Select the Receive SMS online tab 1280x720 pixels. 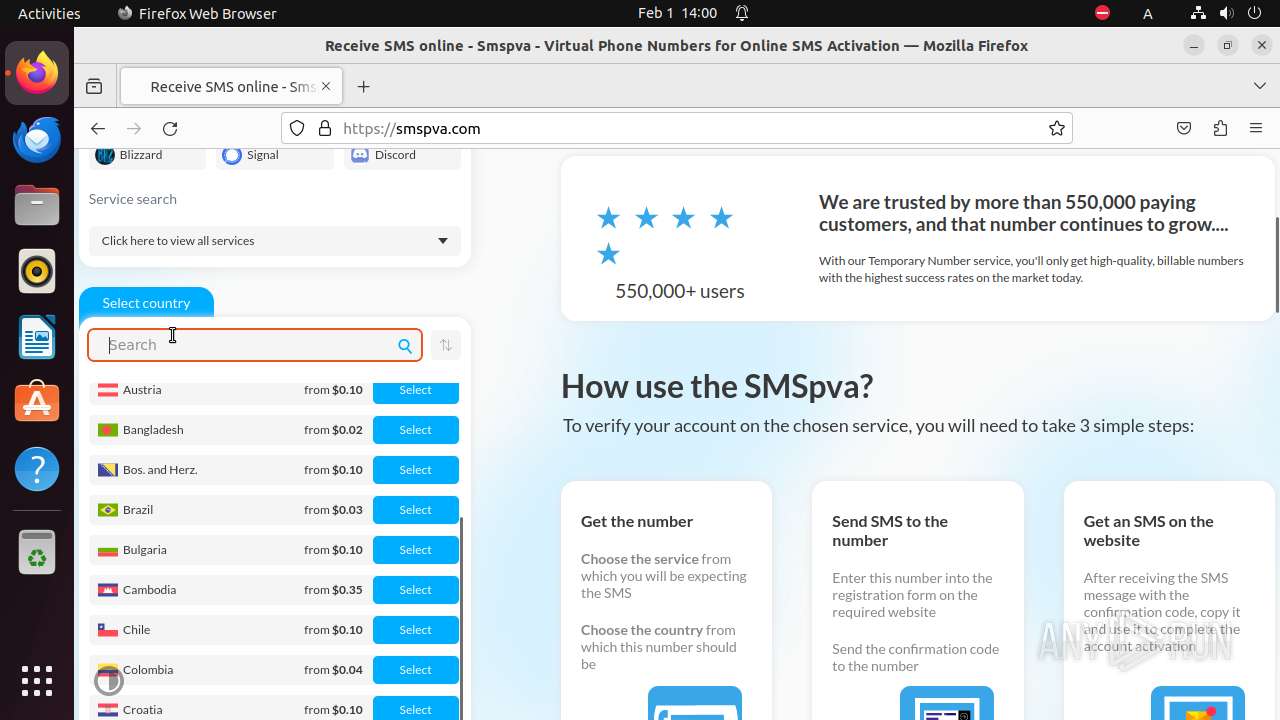point(231,87)
